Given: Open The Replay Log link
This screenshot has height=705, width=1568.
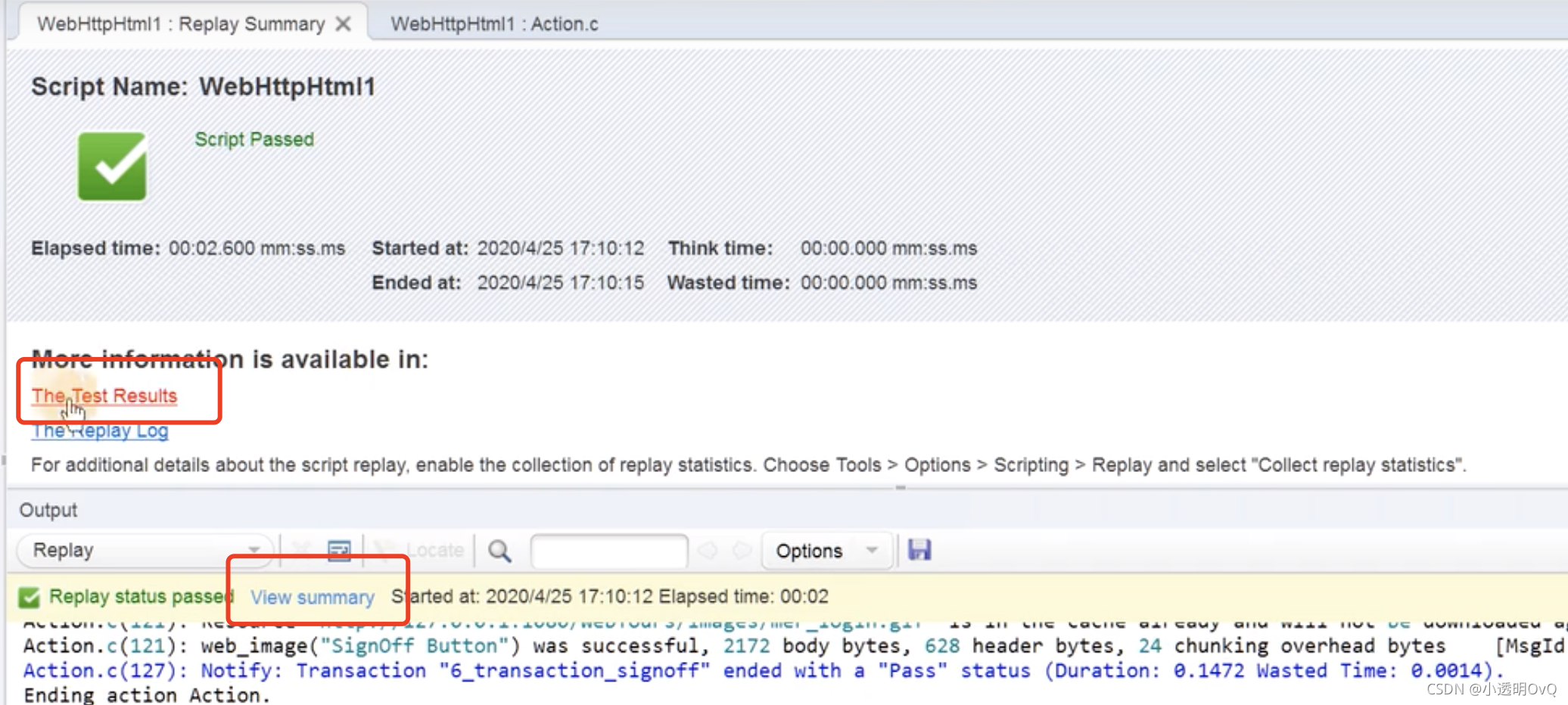Looking at the screenshot, I should (100, 431).
